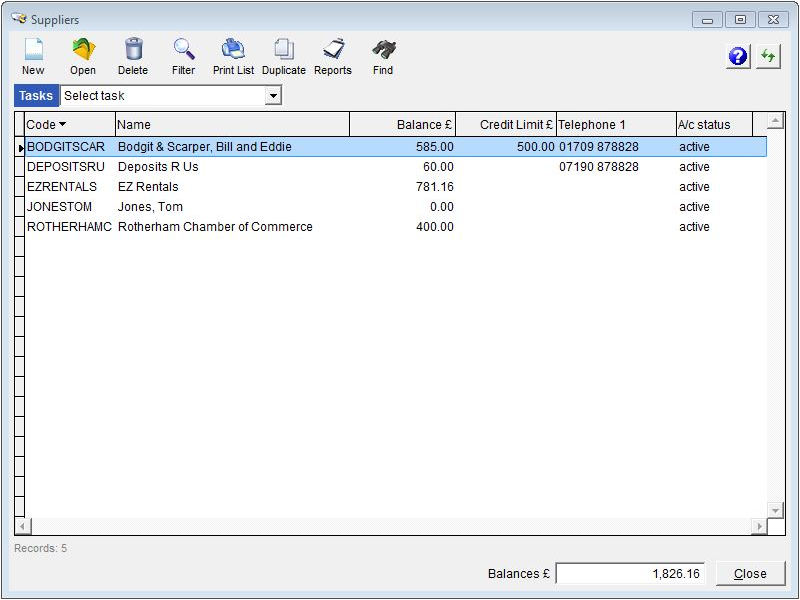800x600 pixels.
Task: Close the Suppliers window with Close button
Action: pos(750,573)
